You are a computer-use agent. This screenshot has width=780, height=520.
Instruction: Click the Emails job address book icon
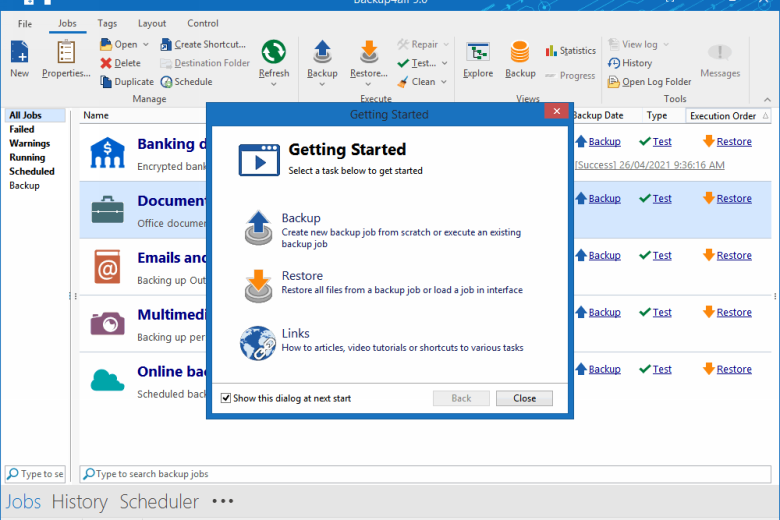(107, 267)
